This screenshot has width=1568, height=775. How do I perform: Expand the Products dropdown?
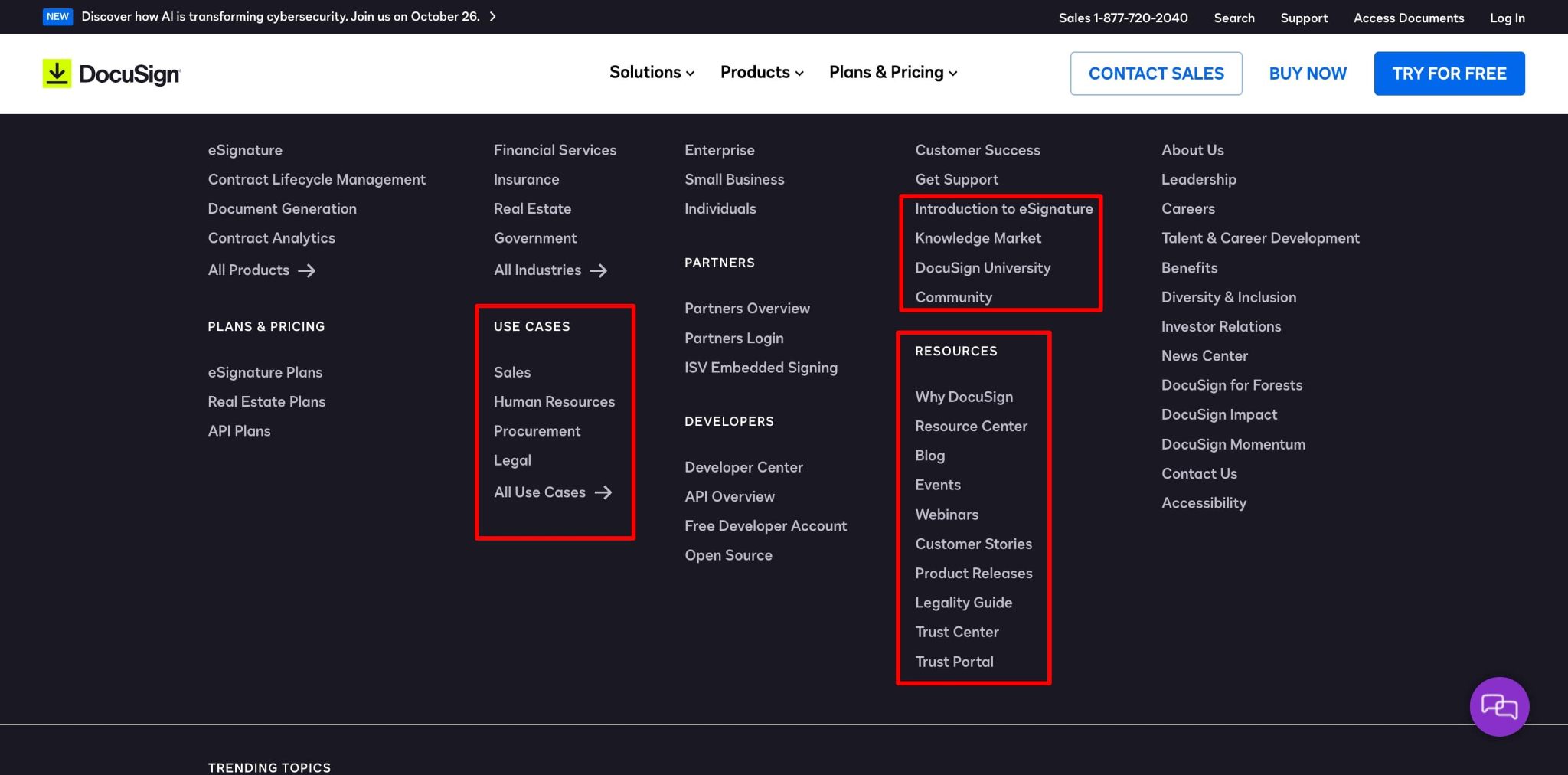click(x=760, y=72)
